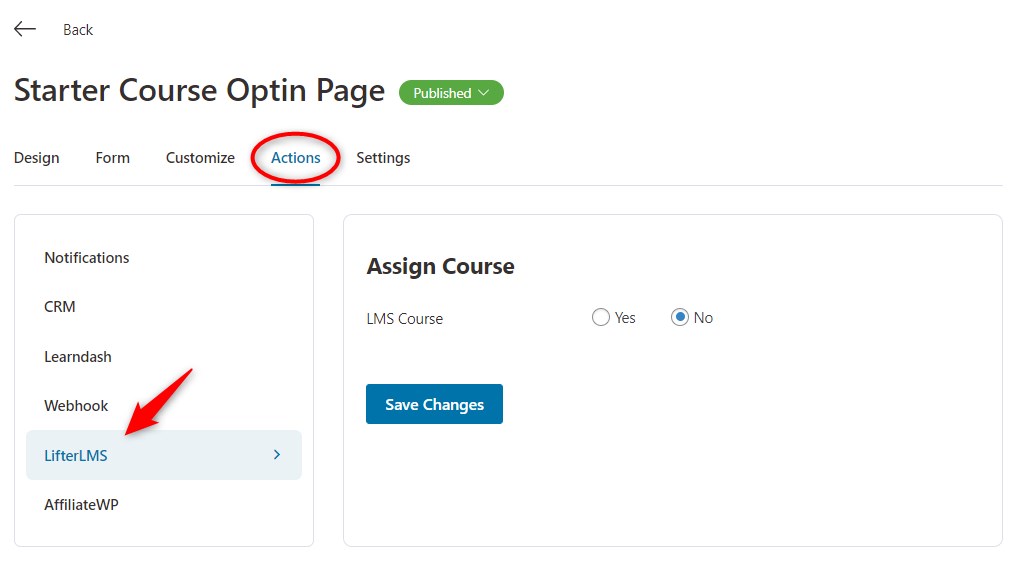1015x561 pixels.
Task: Open the Learndash sidebar item
Action: 78,357
